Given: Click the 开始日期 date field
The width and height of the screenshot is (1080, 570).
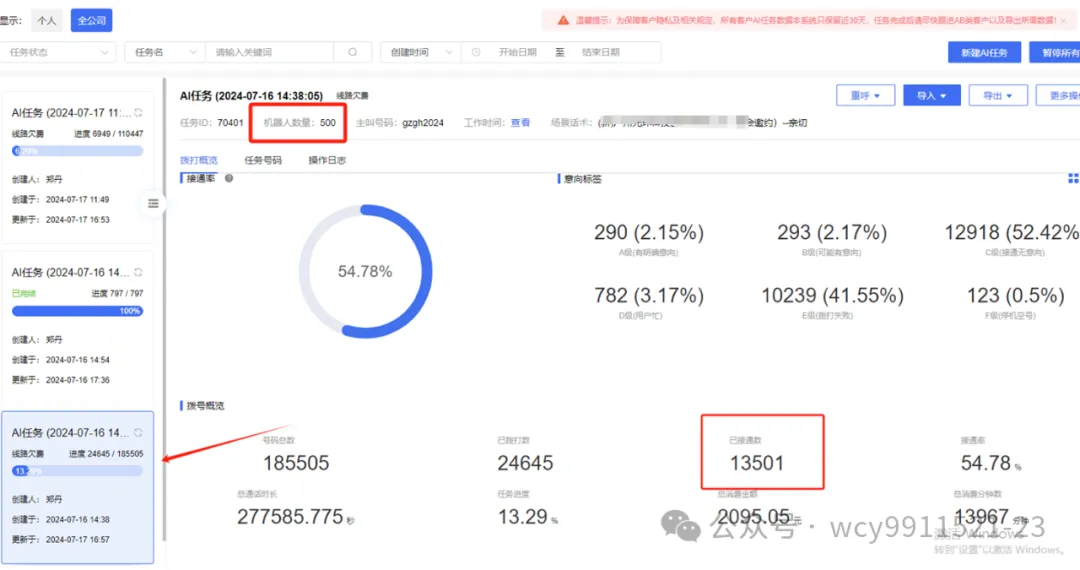Looking at the screenshot, I should tap(517, 52).
